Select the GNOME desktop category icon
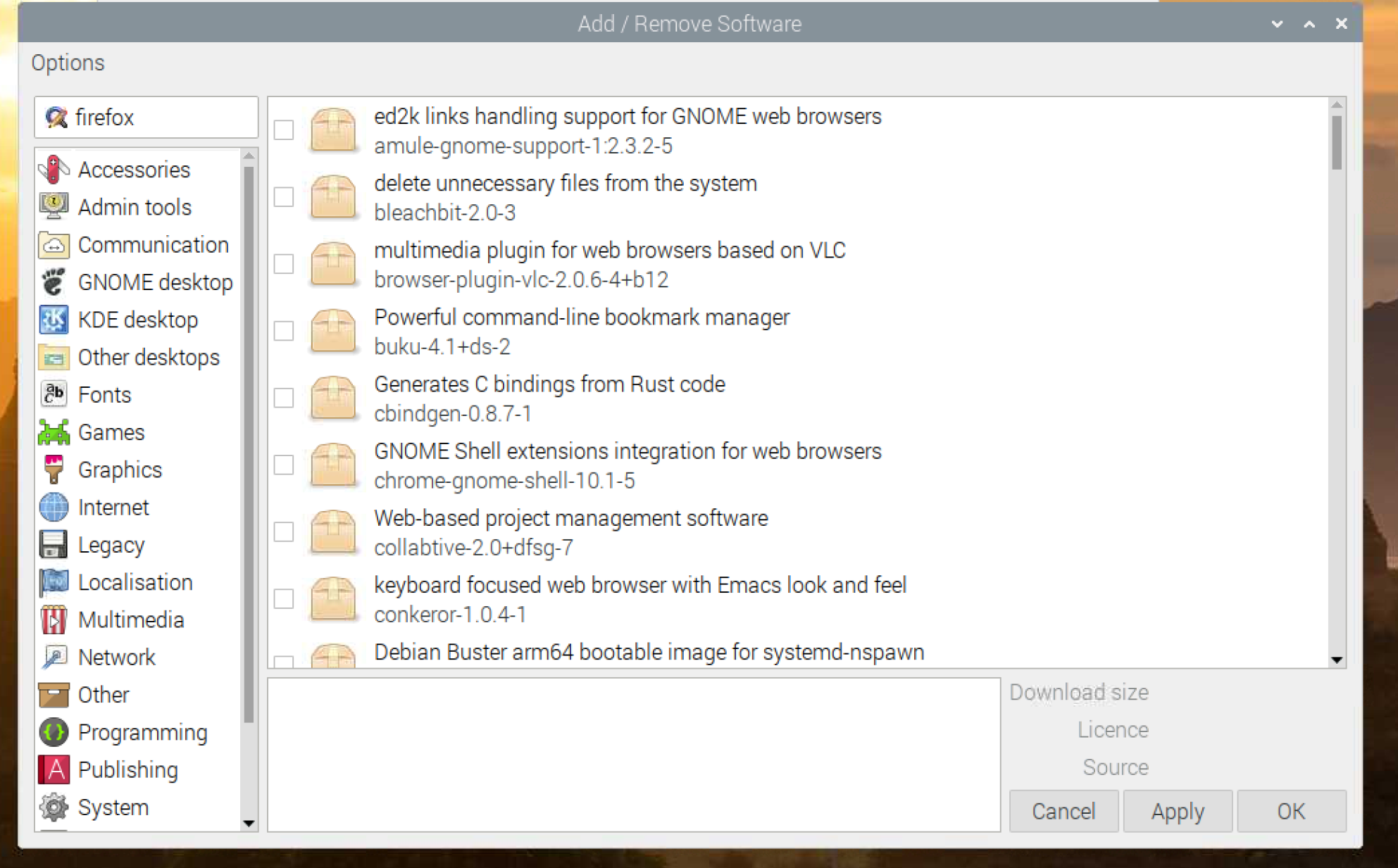This screenshot has width=1398, height=868. (x=52, y=283)
